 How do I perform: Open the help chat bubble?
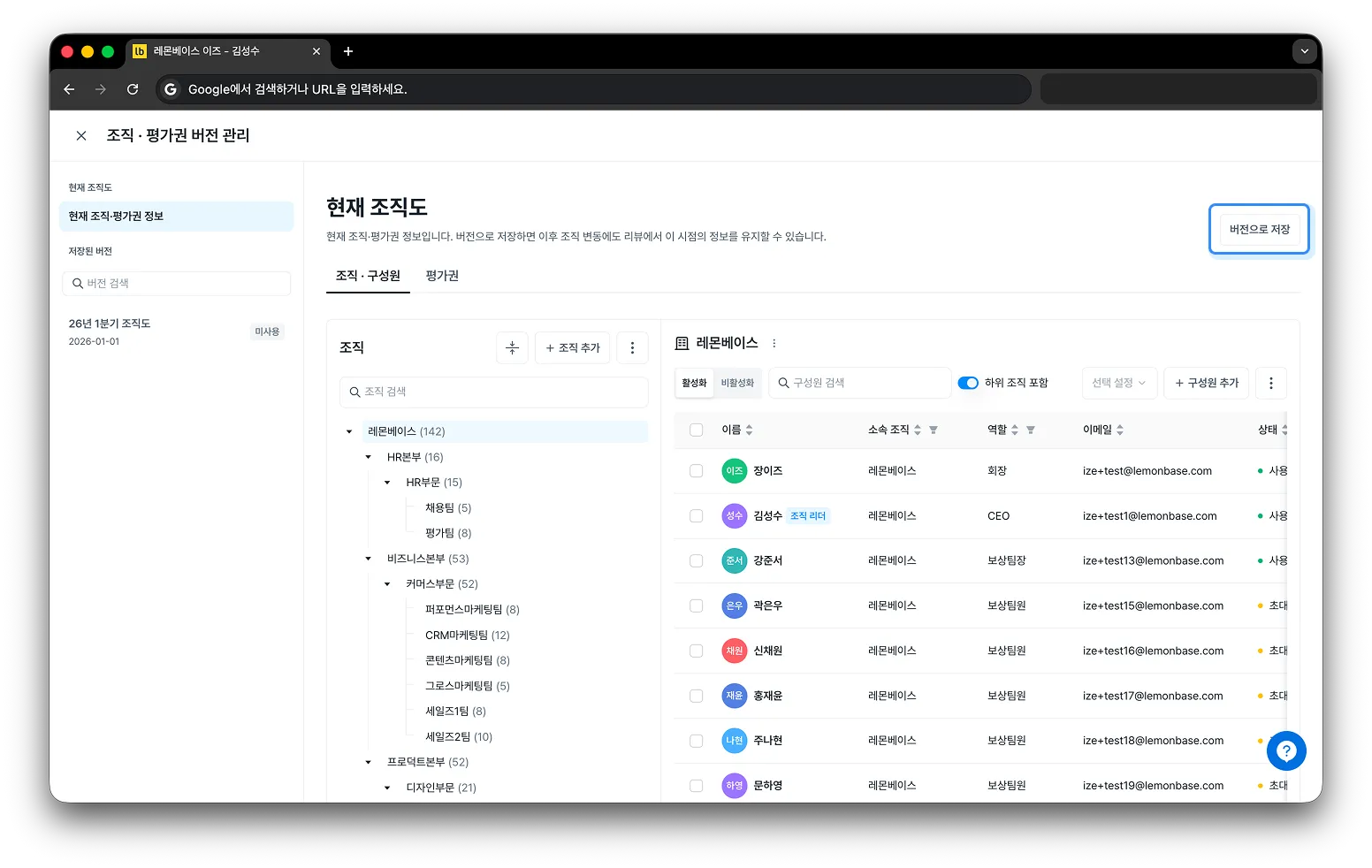point(1286,751)
